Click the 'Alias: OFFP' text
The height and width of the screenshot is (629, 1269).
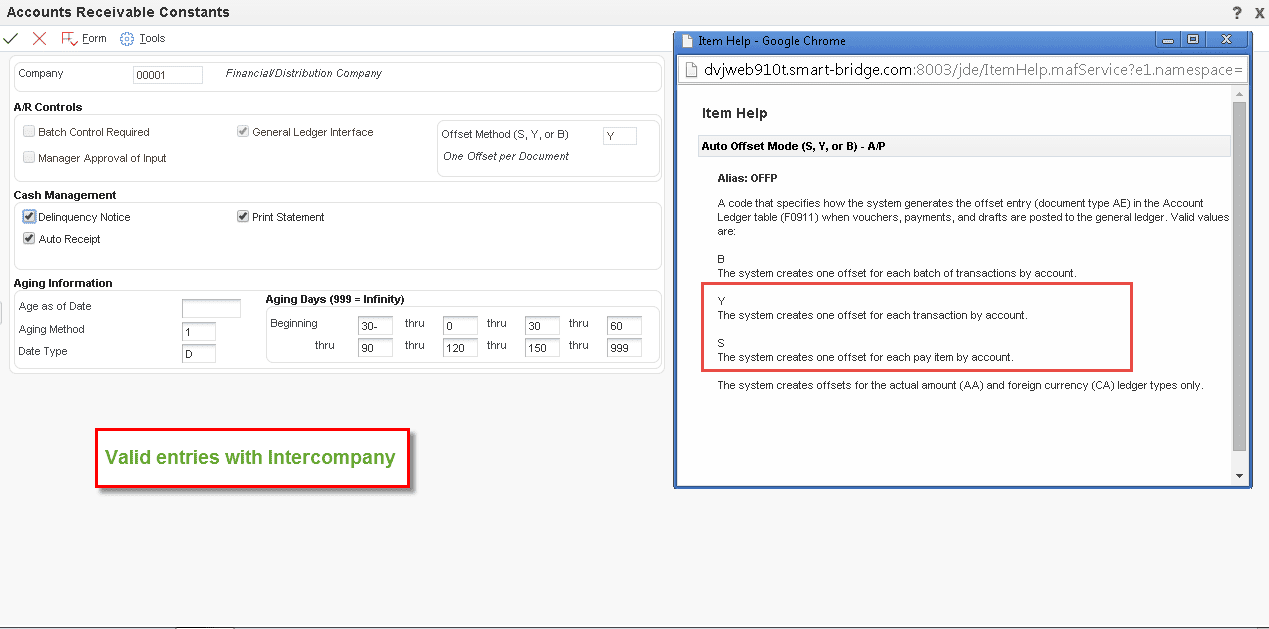tap(747, 178)
